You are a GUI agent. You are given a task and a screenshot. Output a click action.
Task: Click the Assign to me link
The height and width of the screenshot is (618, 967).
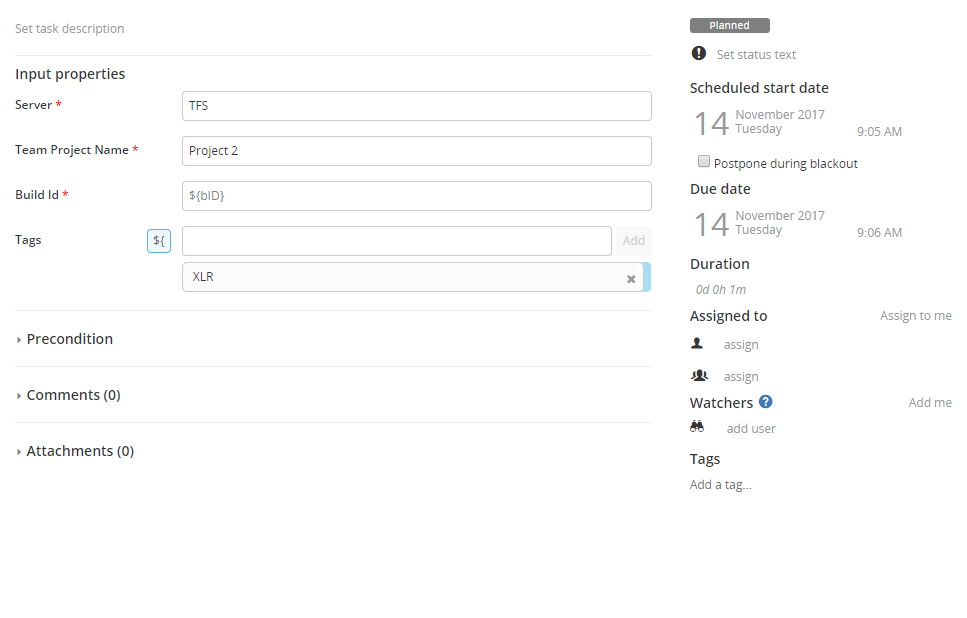pyautogui.click(x=915, y=316)
